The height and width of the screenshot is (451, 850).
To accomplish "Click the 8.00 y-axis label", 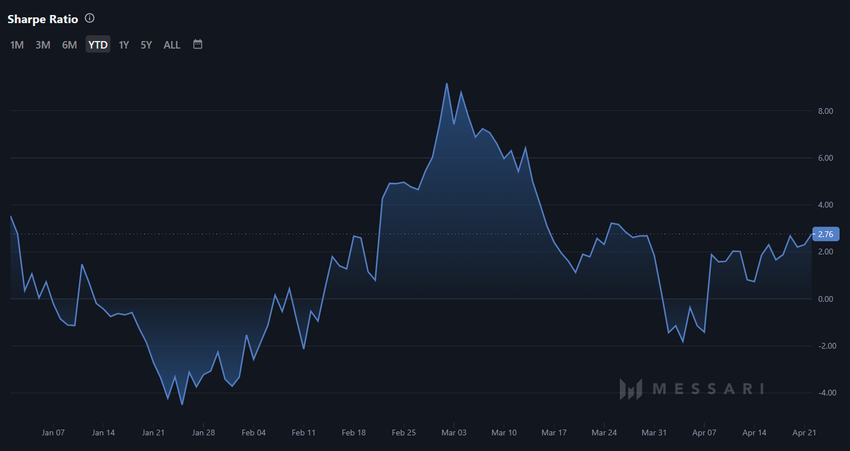I will (826, 111).
